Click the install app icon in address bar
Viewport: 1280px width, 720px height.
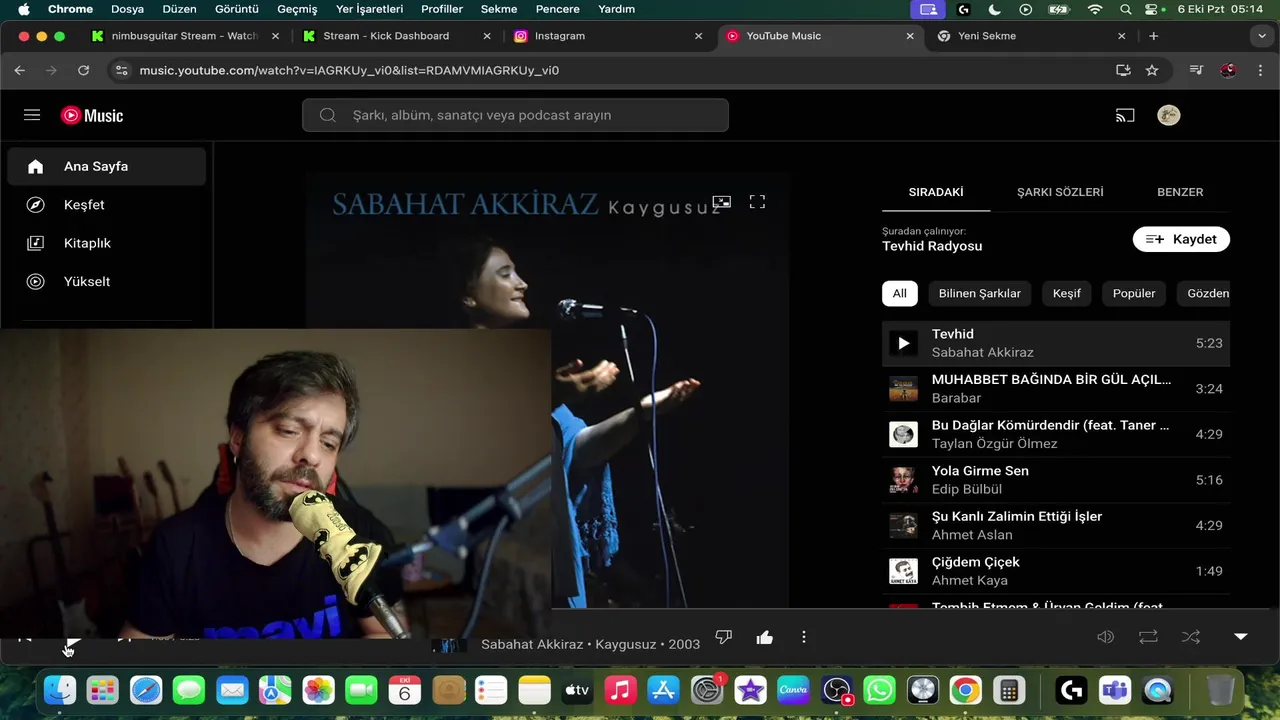click(x=1123, y=70)
